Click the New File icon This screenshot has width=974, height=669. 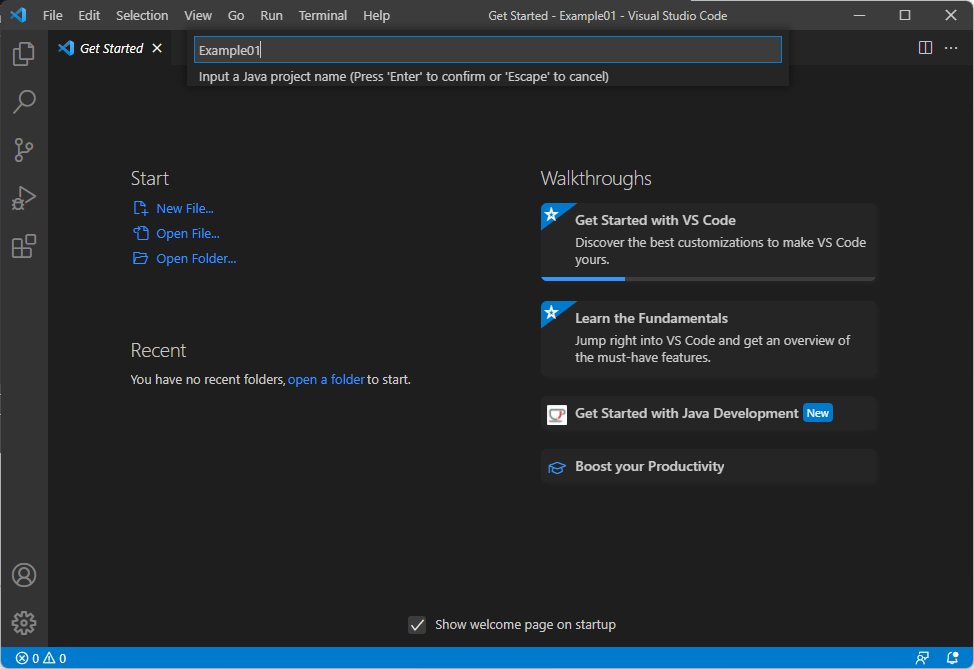click(140, 208)
